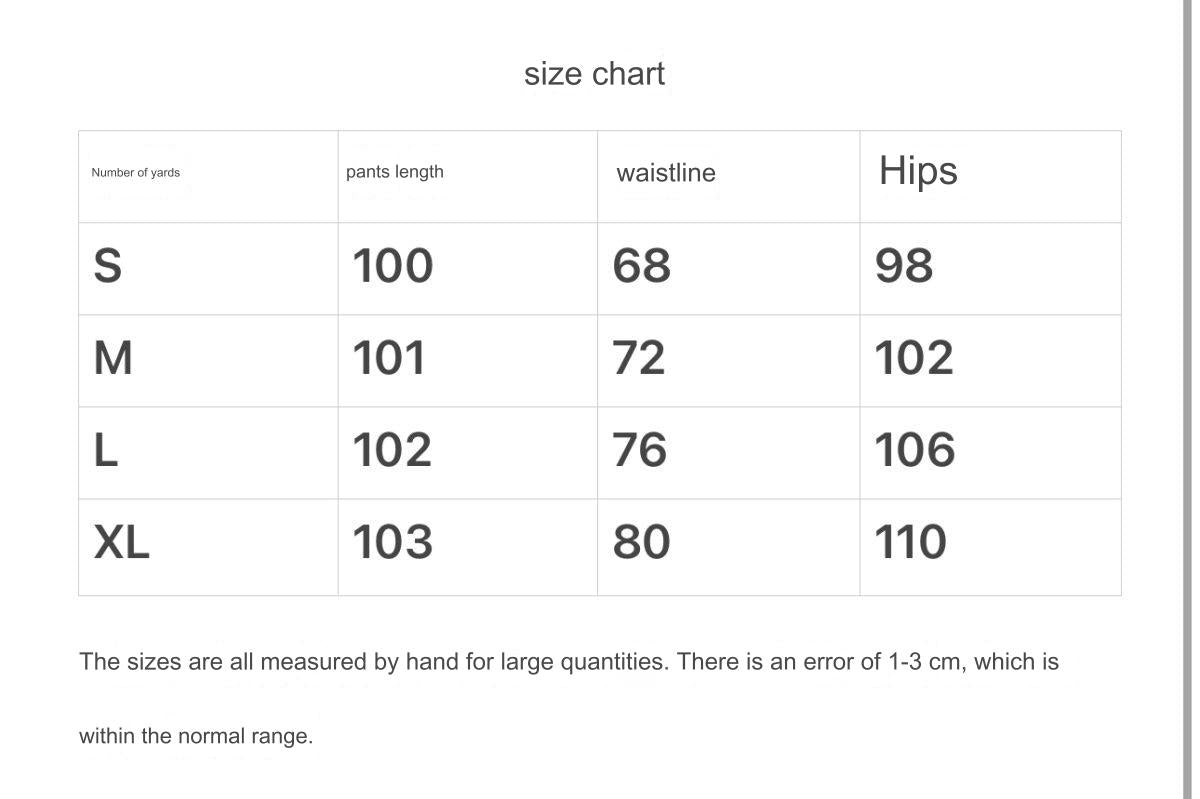Click waistline value 72 for size M
The height and width of the screenshot is (799, 1200).
click(639, 358)
